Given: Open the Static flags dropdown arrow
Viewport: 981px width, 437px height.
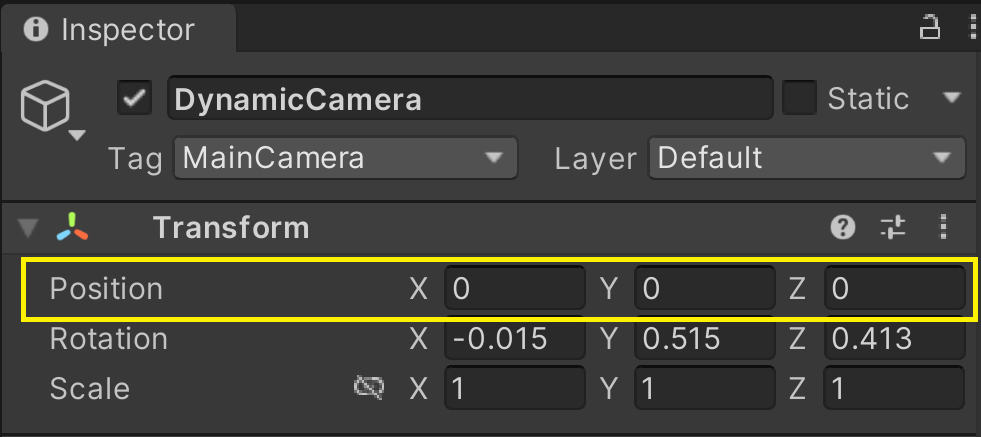Looking at the screenshot, I should point(951,99).
